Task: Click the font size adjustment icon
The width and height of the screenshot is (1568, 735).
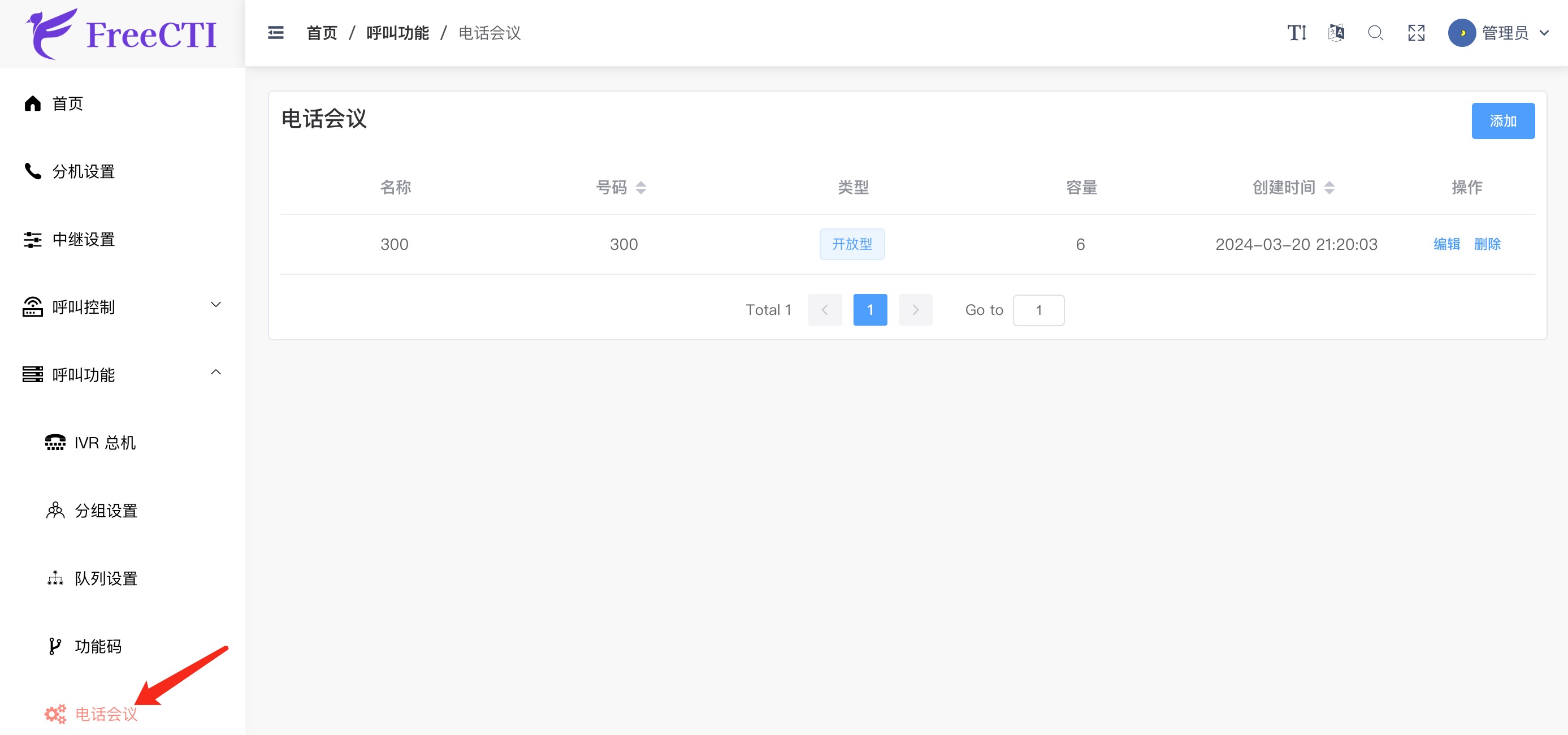Action: click(1296, 33)
